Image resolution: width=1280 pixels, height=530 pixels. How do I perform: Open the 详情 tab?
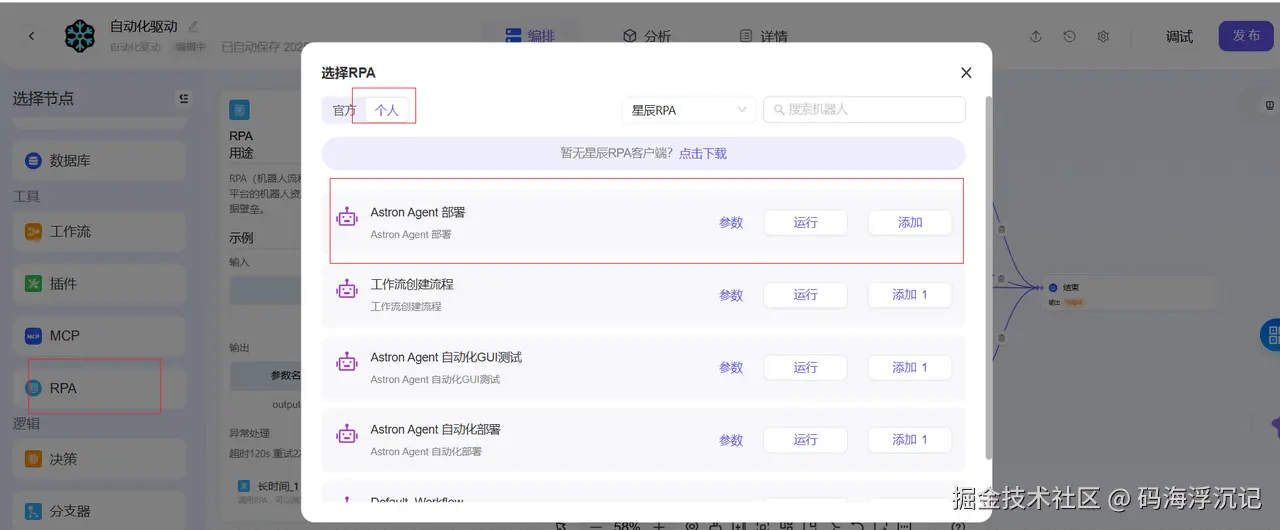pyautogui.click(x=763, y=36)
